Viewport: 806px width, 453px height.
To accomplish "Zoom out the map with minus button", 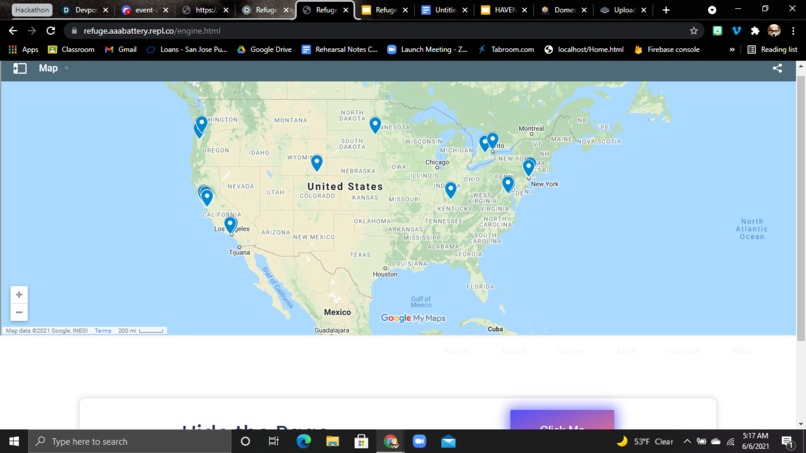I will coord(19,312).
